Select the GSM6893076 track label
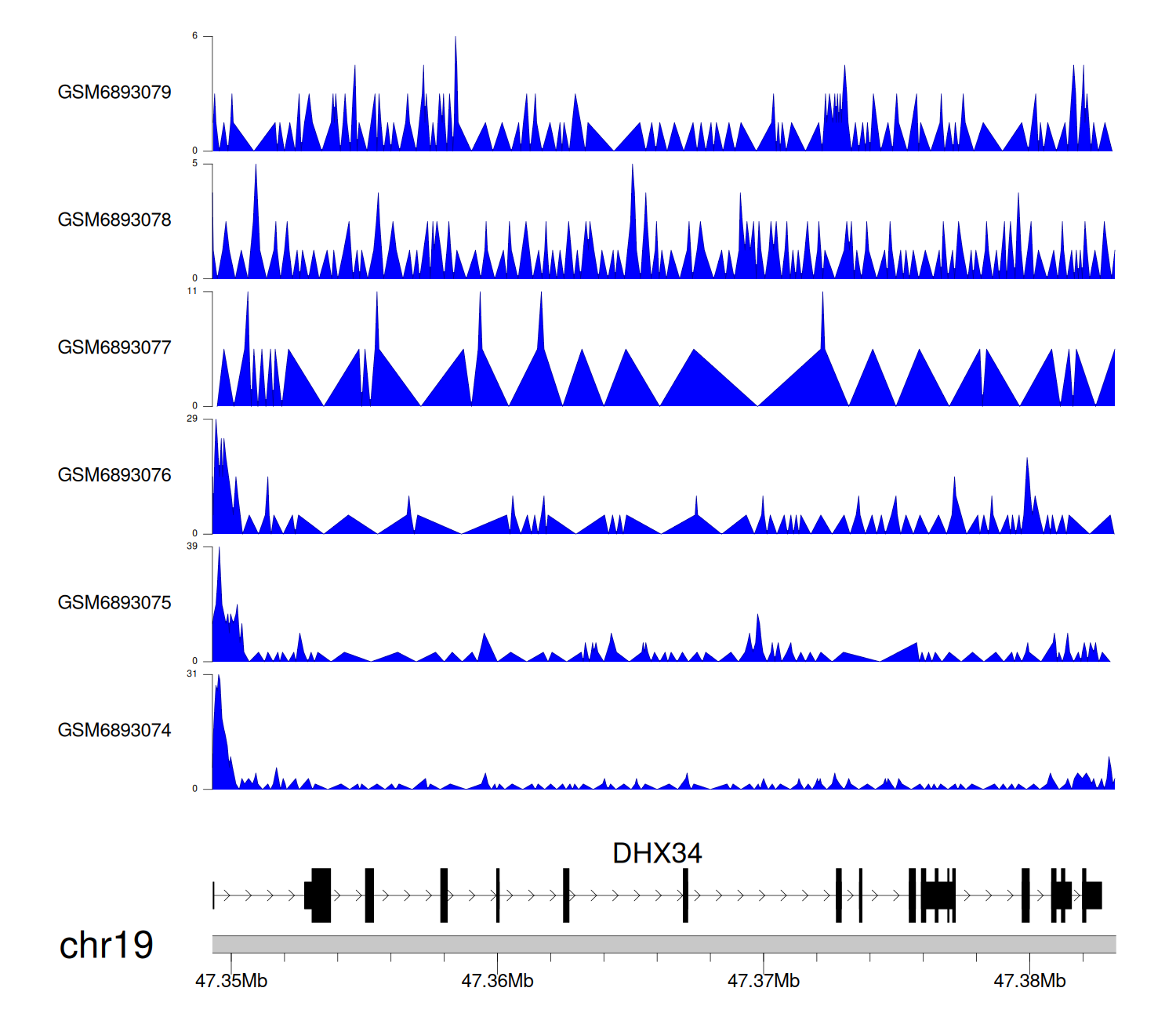This screenshot has width=1176, height=1035. point(114,475)
